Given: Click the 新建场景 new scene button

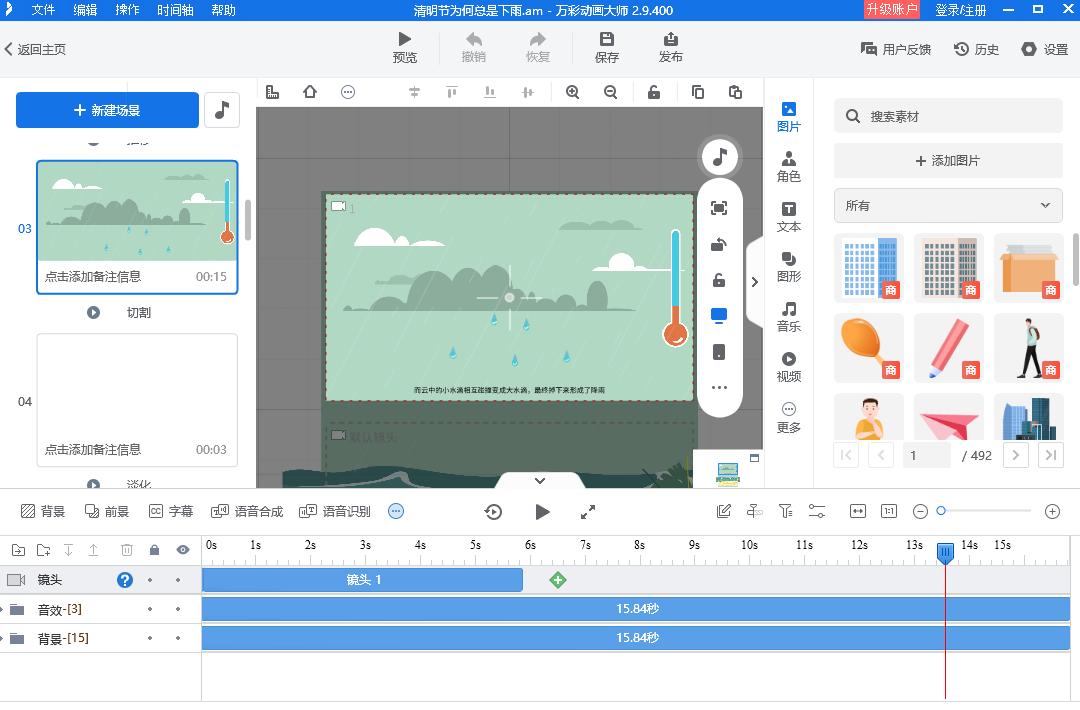Looking at the screenshot, I should tap(106, 110).
